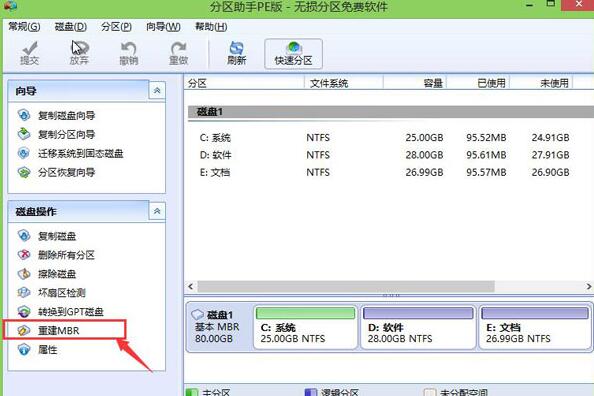This screenshot has width=594, height=396.
Task: Open the 复制磁盘向导 link text
Action: tap(66, 115)
